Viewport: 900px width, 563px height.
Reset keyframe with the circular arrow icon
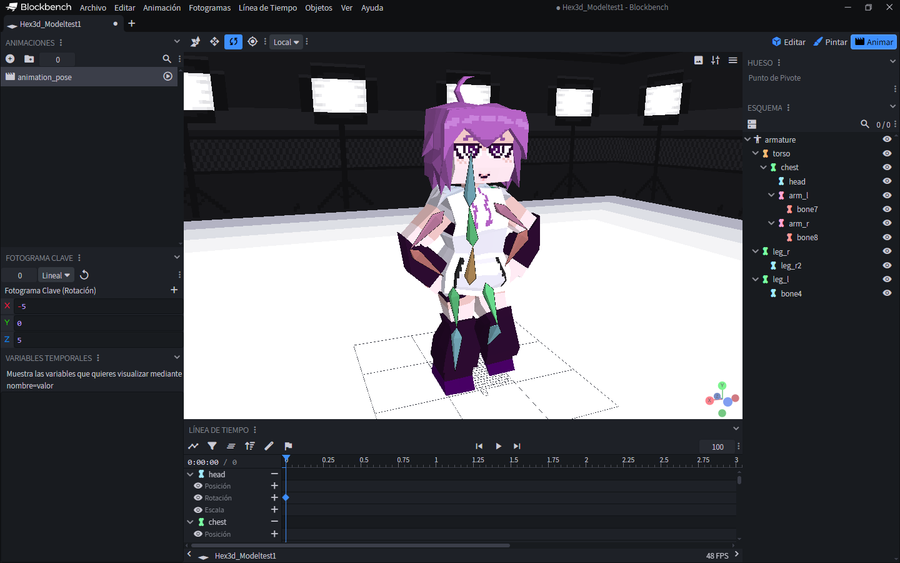84,275
